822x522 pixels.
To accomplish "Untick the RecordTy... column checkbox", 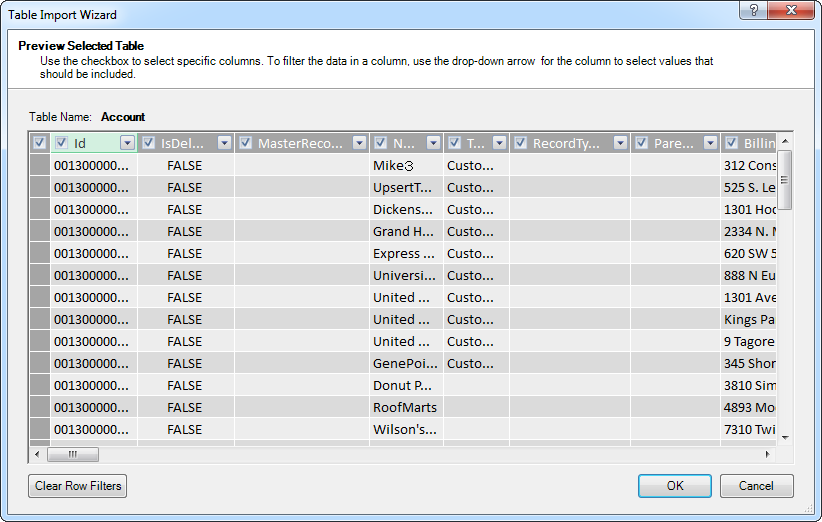I will (520, 143).
